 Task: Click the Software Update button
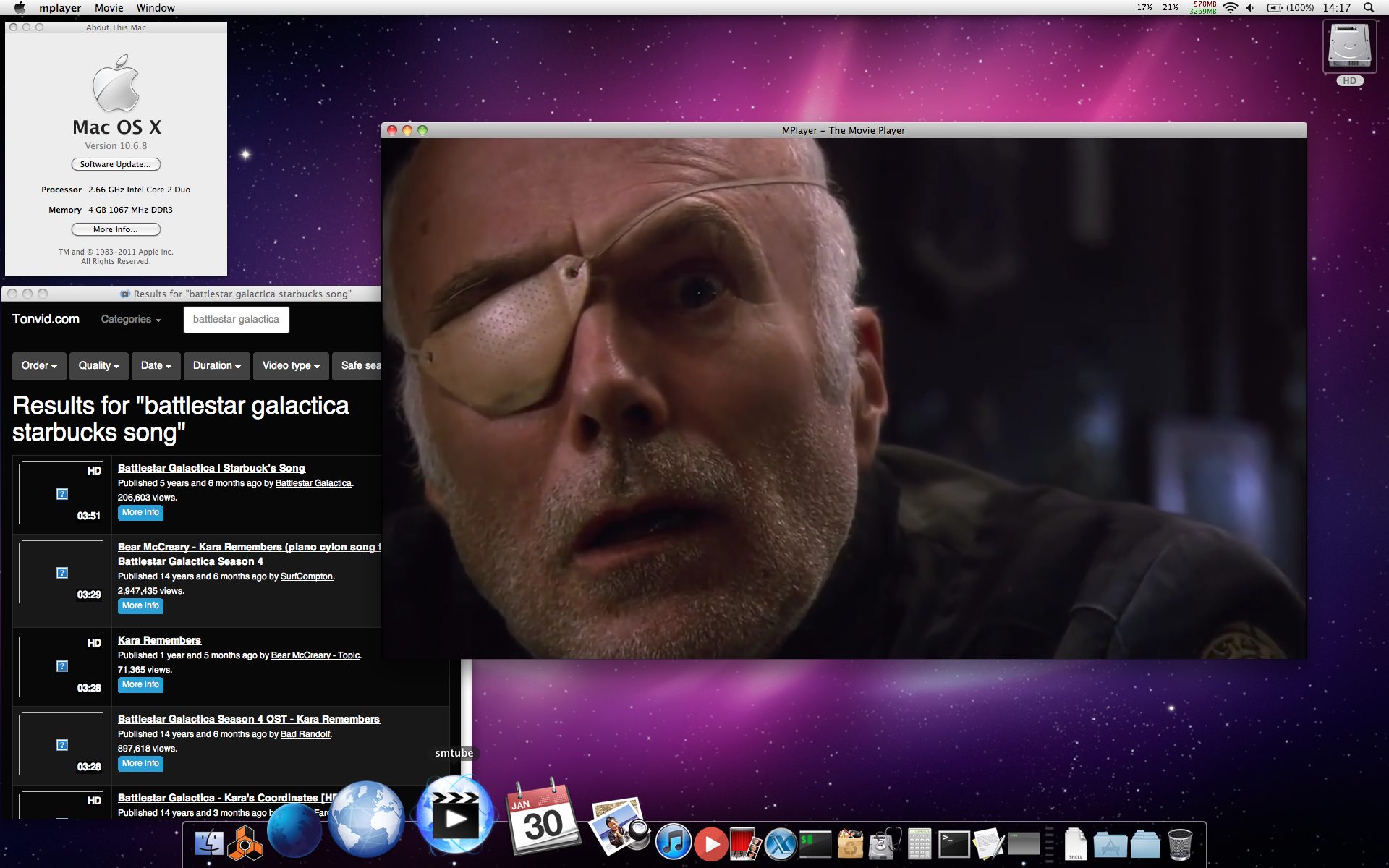tap(116, 164)
